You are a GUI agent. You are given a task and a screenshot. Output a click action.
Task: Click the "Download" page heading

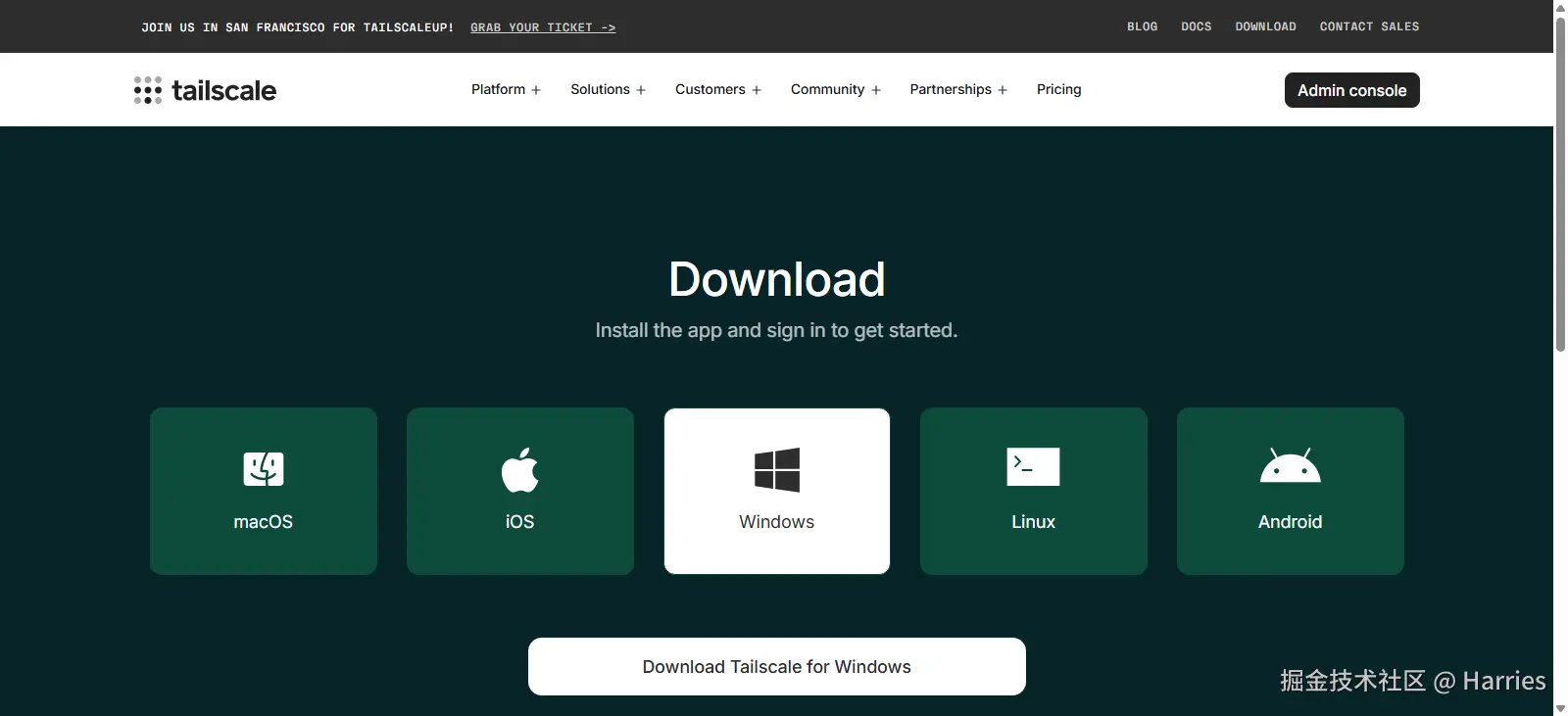[x=777, y=279]
